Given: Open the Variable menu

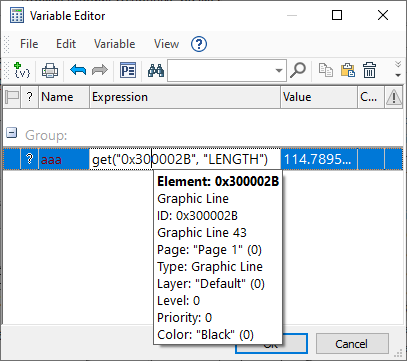Looking at the screenshot, I should coord(114,44).
